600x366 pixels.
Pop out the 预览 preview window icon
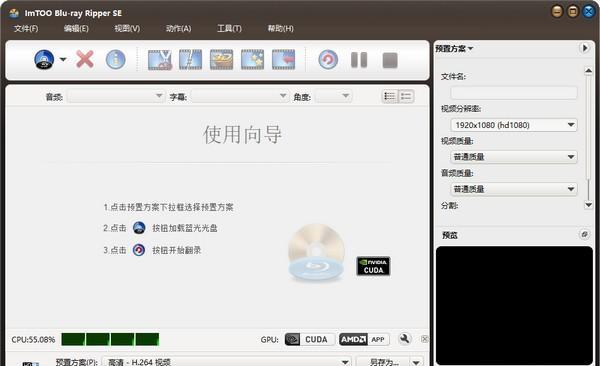tap(584, 234)
